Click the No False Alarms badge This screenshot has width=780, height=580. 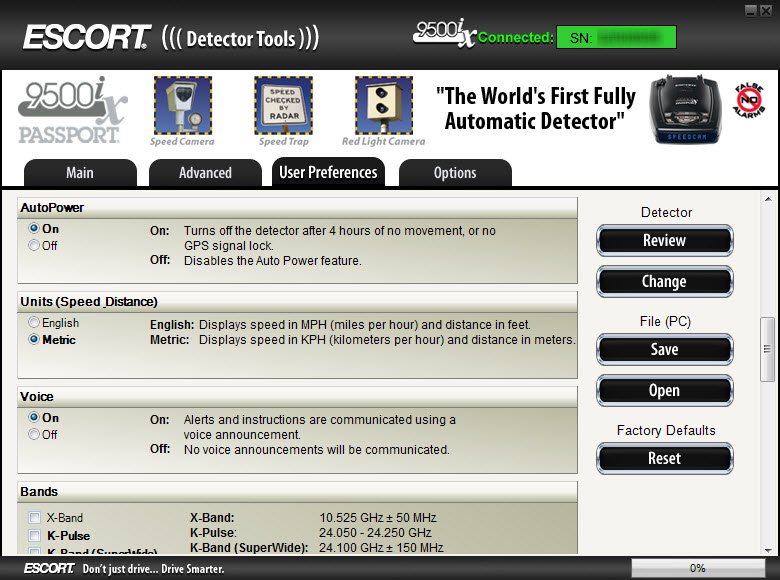pos(750,100)
